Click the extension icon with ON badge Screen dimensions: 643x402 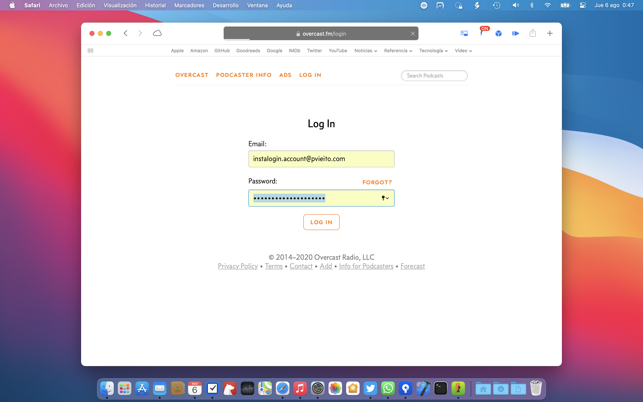pos(482,32)
